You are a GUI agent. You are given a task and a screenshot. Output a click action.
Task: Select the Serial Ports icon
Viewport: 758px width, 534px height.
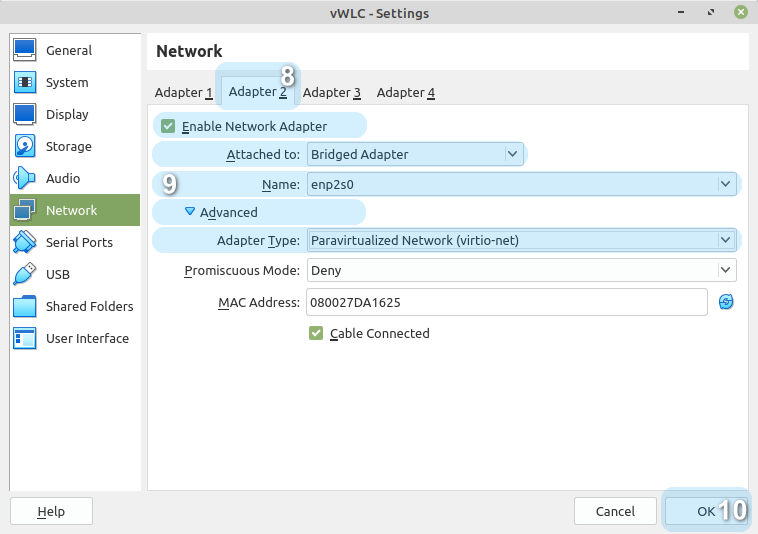[x=25, y=242]
